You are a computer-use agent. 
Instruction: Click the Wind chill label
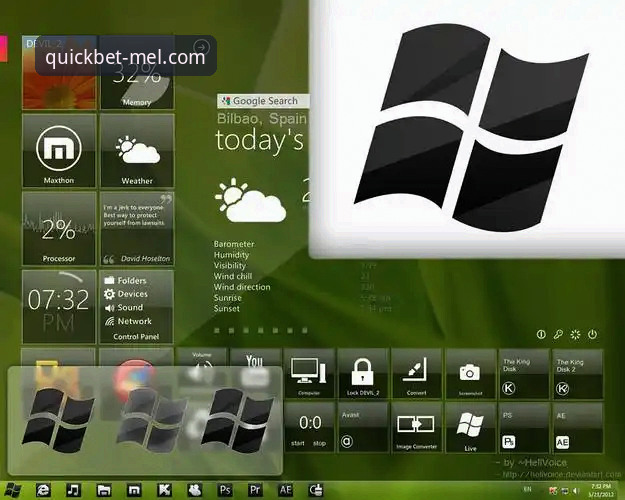pos(233,276)
